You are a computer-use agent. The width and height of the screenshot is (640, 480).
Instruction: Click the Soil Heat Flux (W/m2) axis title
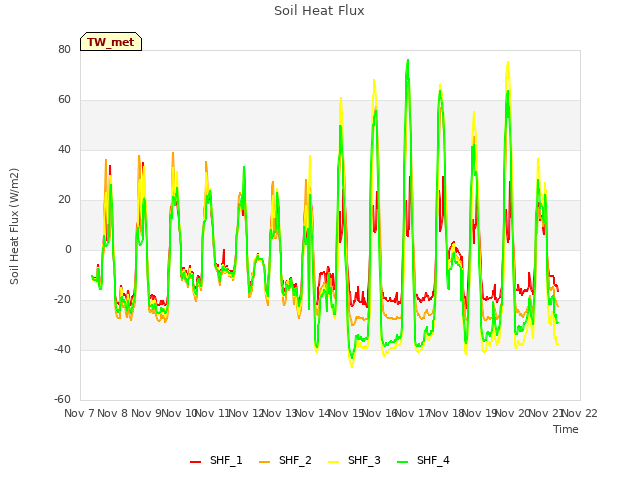(x=14, y=226)
